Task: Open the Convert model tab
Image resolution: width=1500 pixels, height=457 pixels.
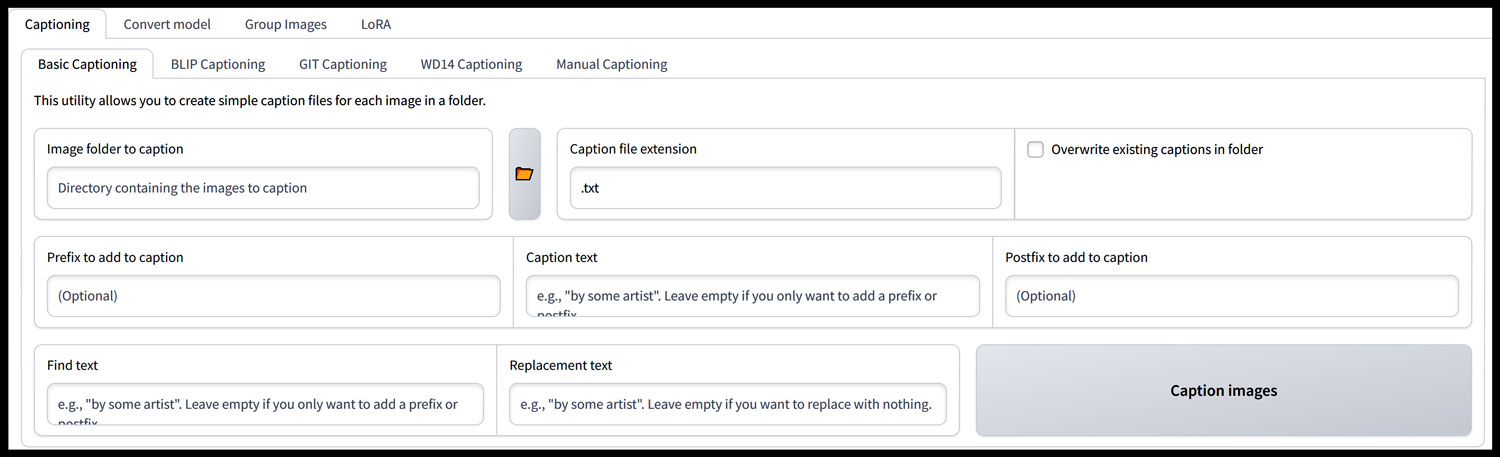Action: [167, 24]
